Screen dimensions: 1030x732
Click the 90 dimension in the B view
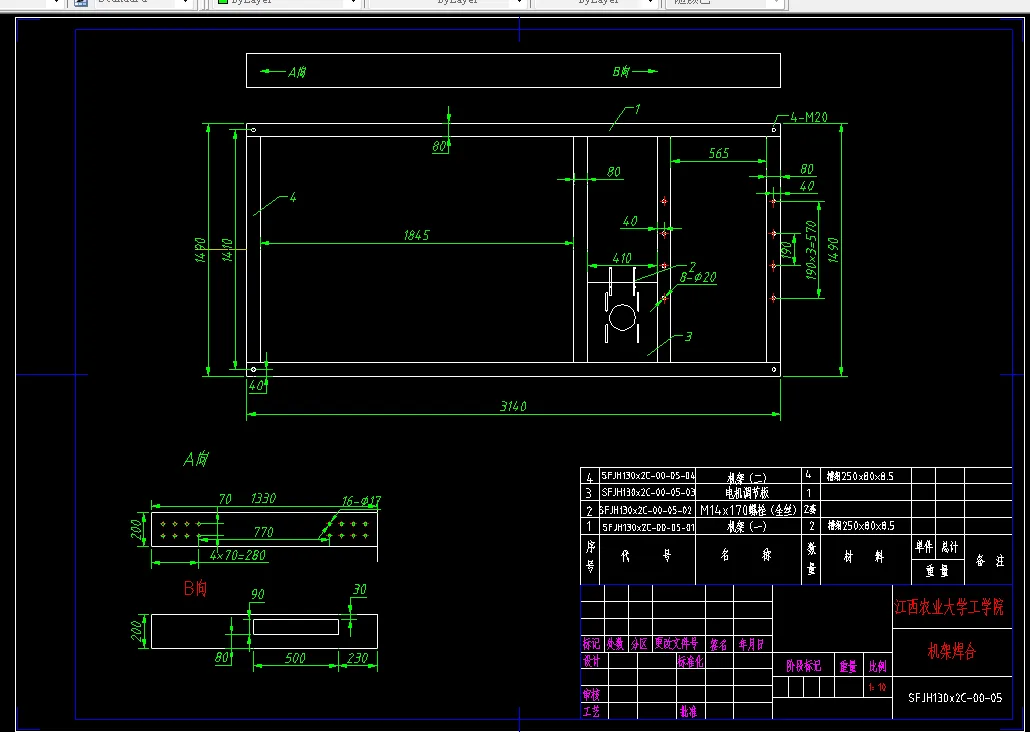click(258, 594)
